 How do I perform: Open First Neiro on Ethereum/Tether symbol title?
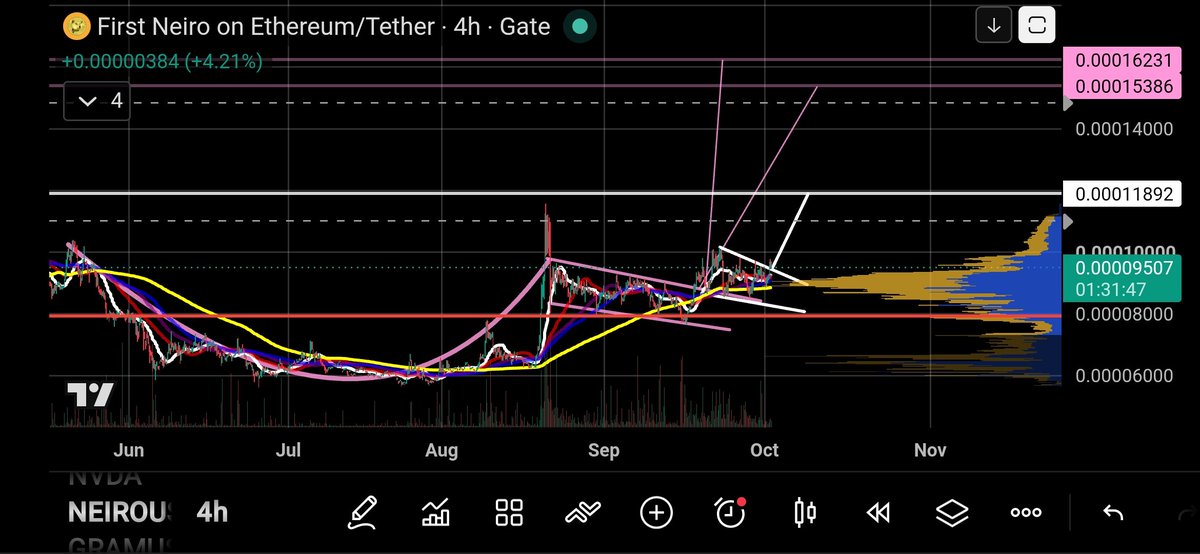pyautogui.click(x=266, y=26)
